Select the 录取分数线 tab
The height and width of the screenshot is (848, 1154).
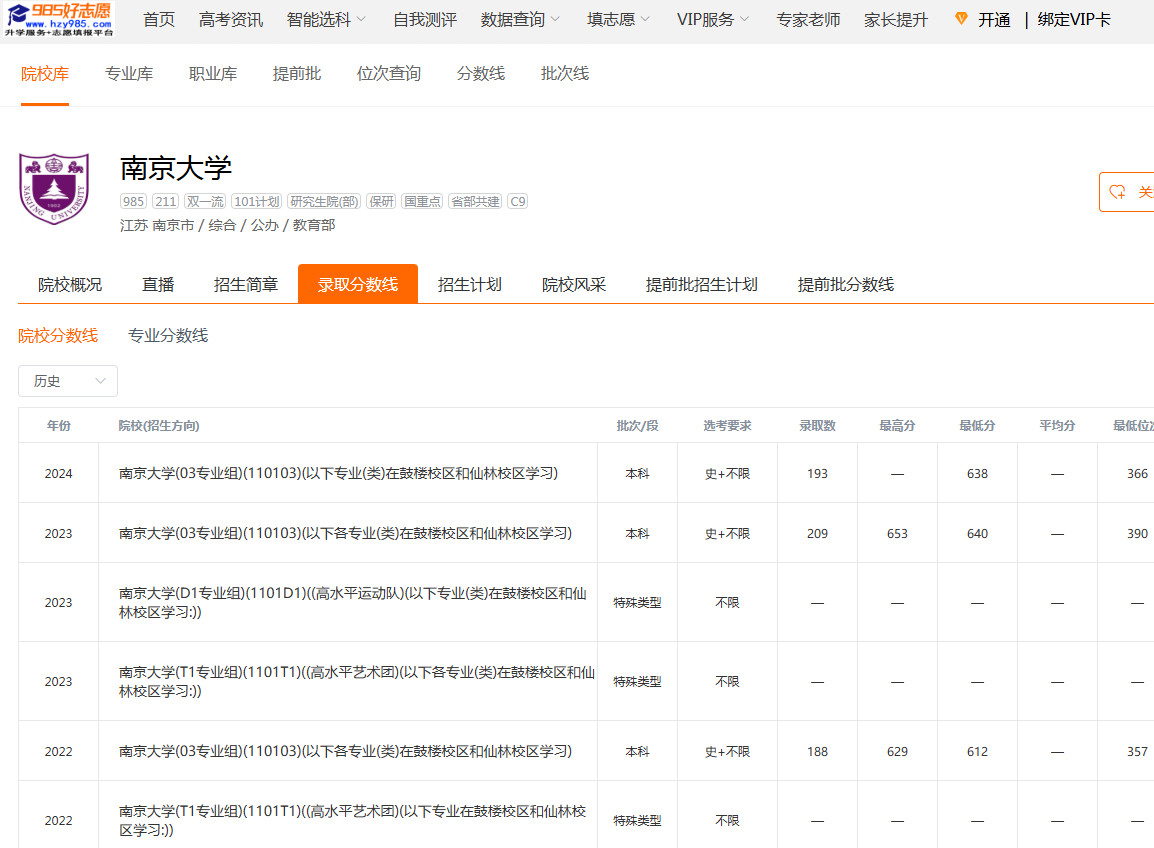pyautogui.click(x=358, y=284)
